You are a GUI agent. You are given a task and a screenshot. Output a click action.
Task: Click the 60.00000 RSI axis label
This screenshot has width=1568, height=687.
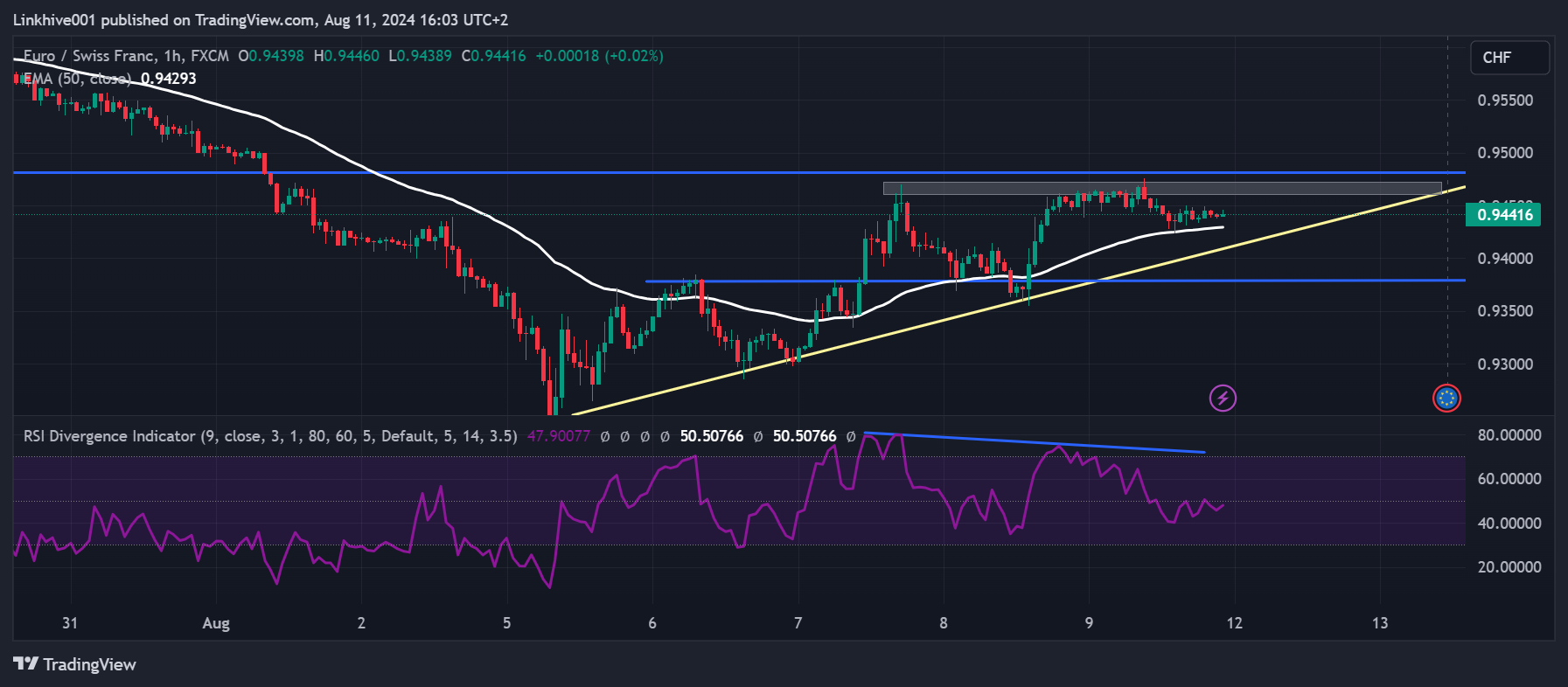[x=1509, y=479]
